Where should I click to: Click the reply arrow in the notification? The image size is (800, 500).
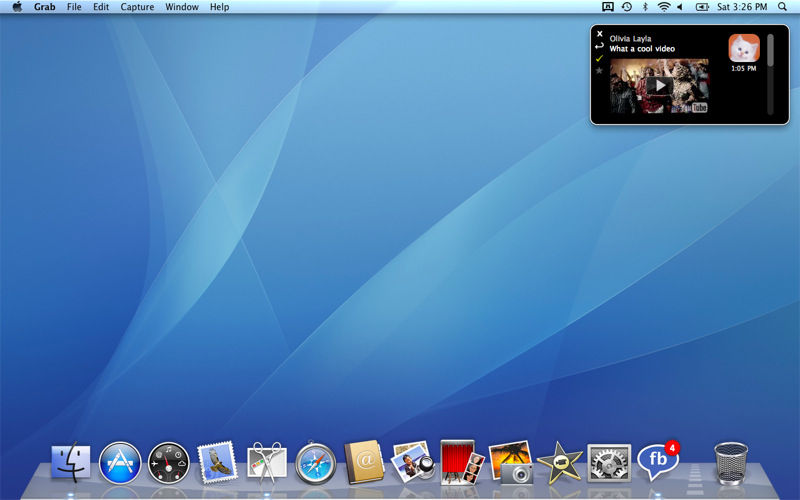point(599,46)
